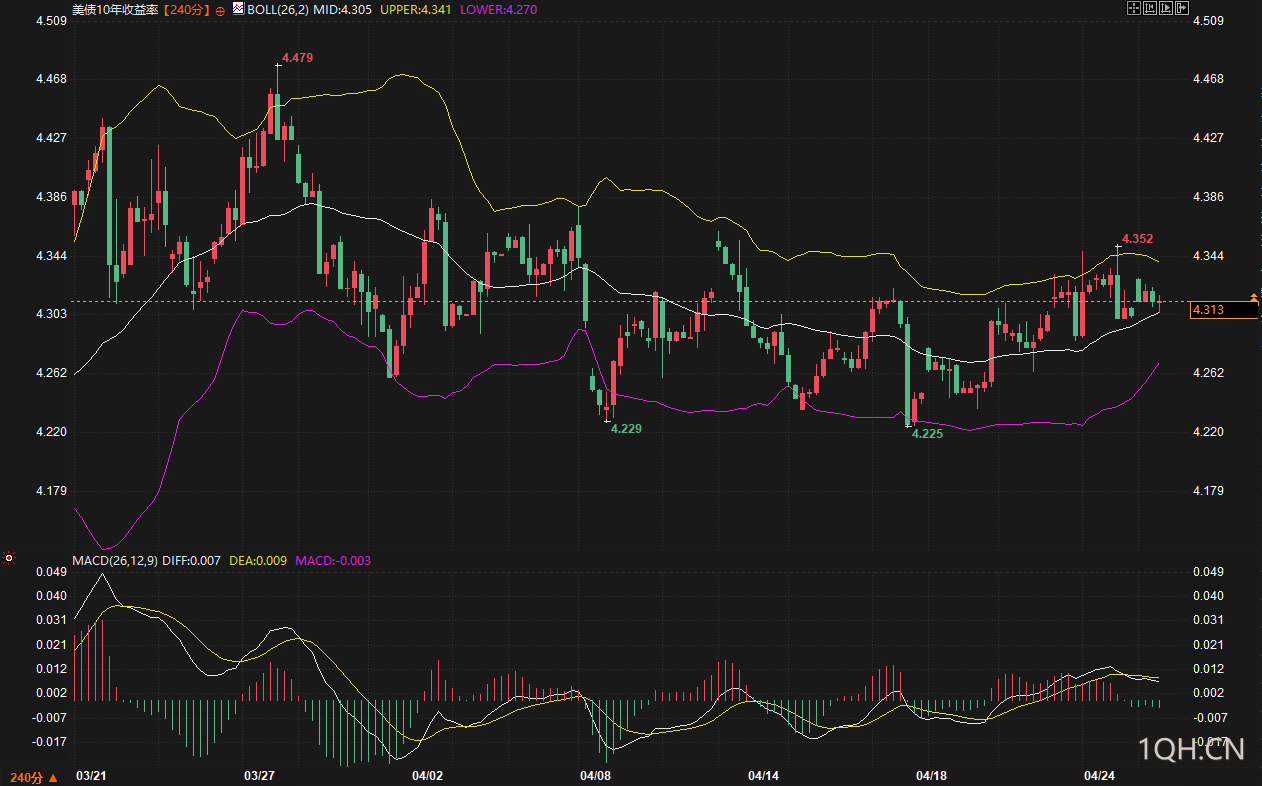Click the 4.479 high price marker
The width and height of the screenshot is (1262, 786).
[x=297, y=58]
